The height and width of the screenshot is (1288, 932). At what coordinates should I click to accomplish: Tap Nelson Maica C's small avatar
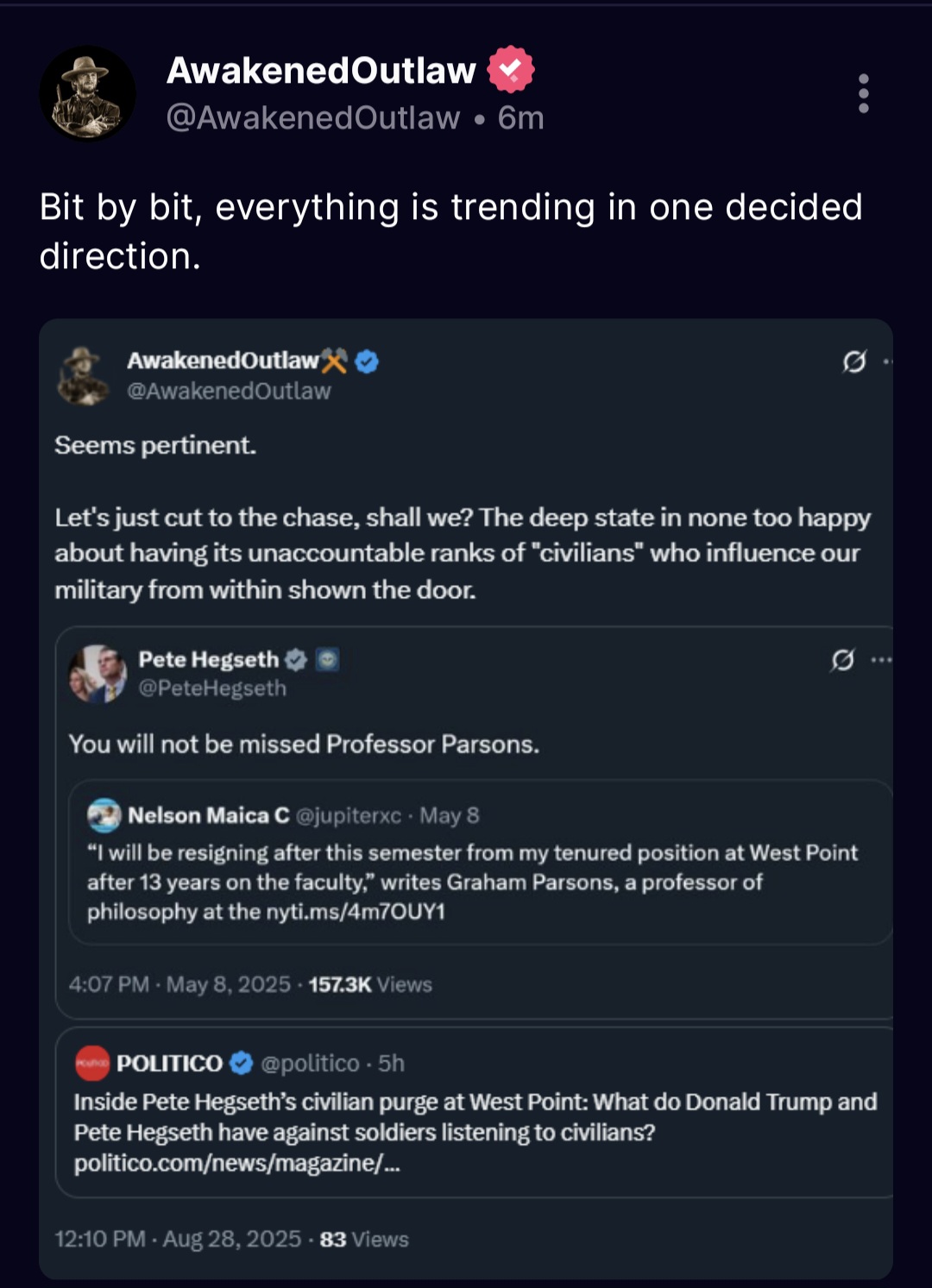click(x=104, y=815)
